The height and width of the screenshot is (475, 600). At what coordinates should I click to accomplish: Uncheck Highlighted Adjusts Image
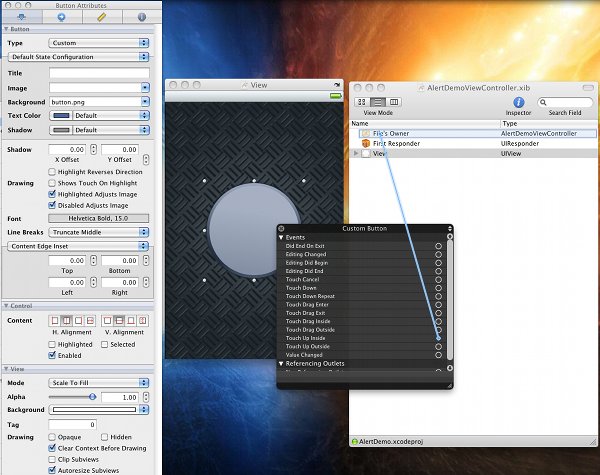[51, 194]
